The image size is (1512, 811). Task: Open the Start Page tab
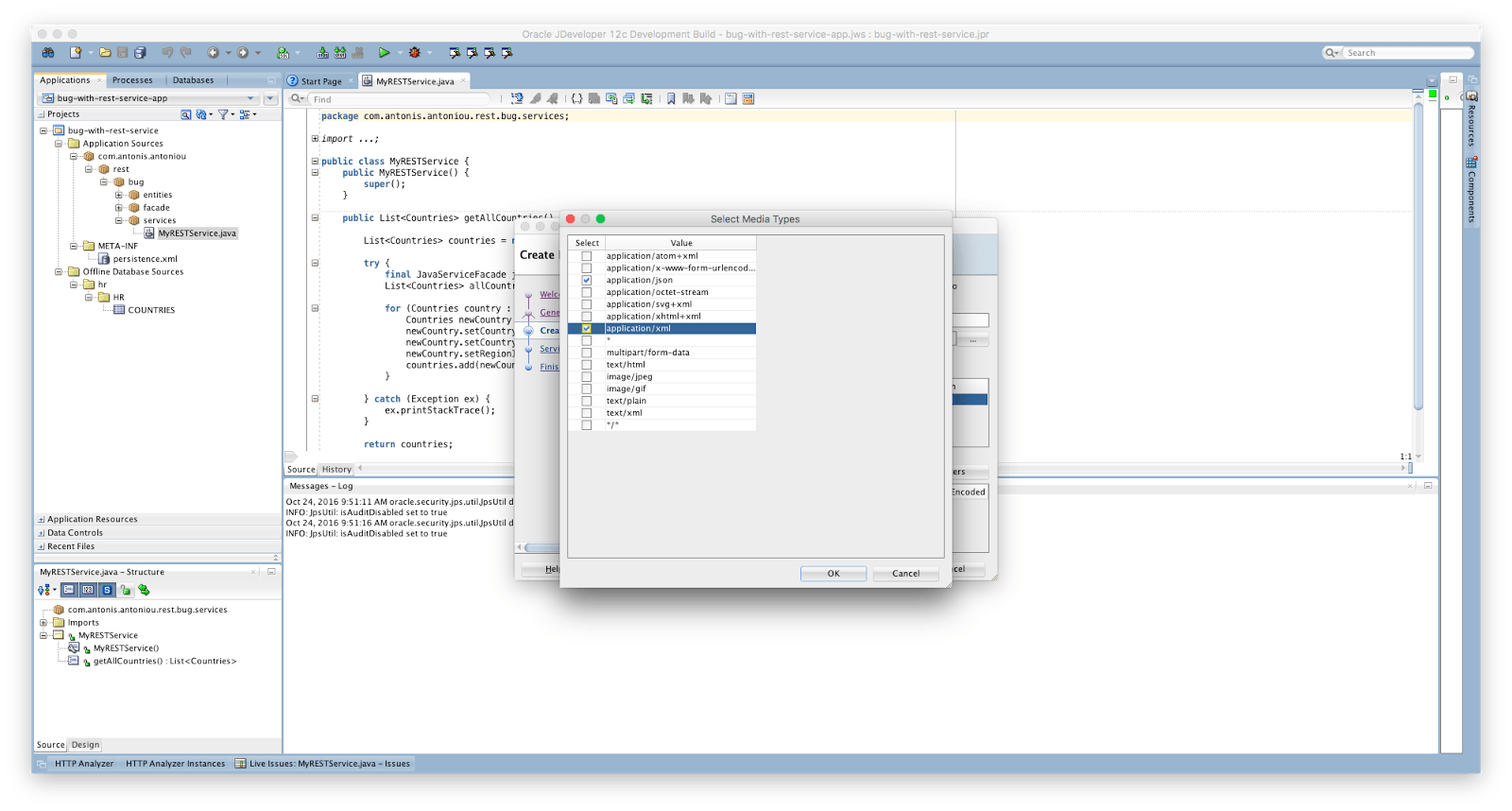321,81
